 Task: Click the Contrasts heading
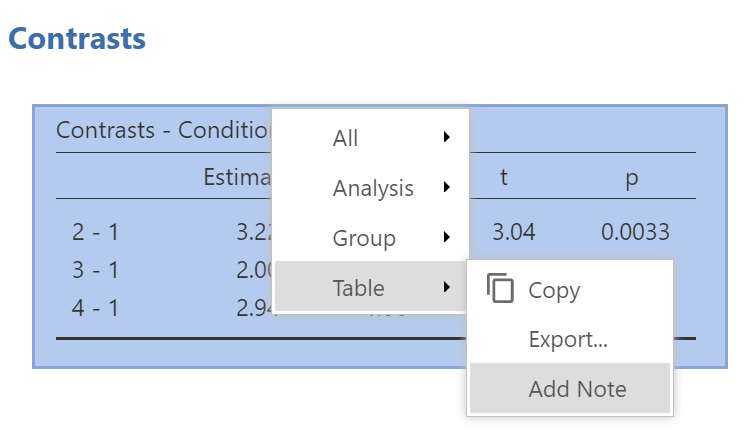click(77, 38)
